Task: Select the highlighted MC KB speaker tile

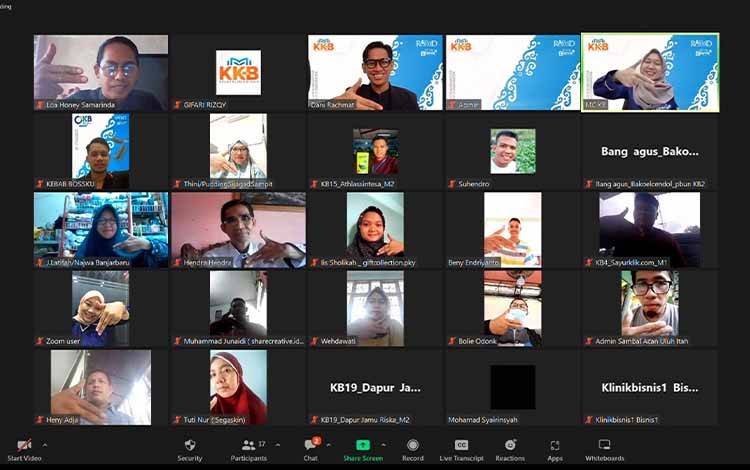Action: tap(650, 73)
